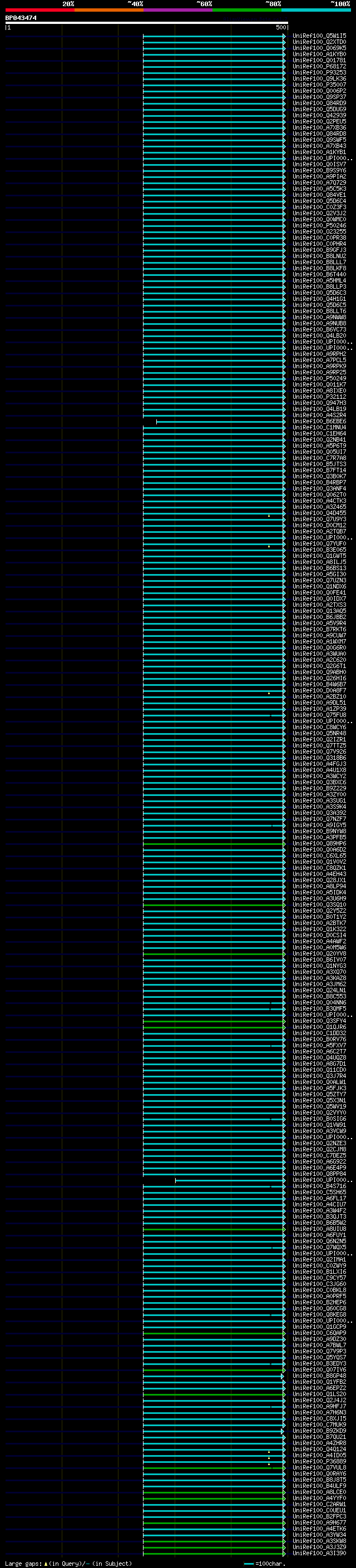Select label UniRef100_Q0FE41
This screenshot has width=356, height=1568.
click(319, 592)
